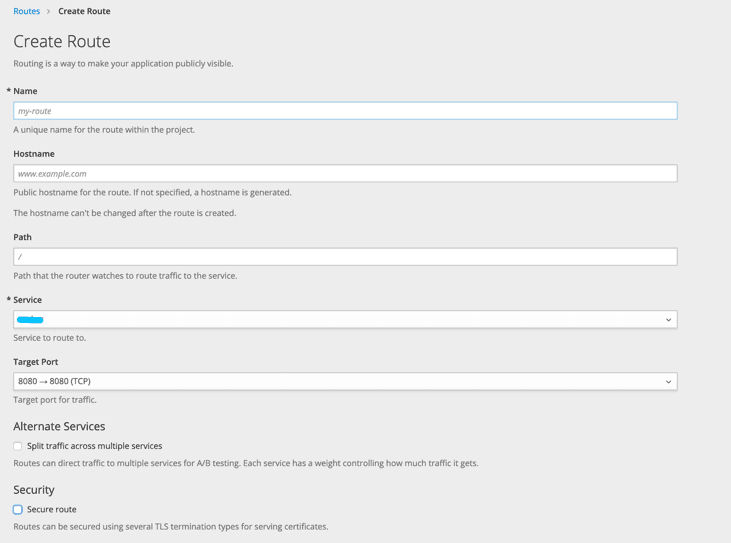Click the 'Service to route to.' help text
Viewport: 731px width, 543px height.
(x=50, y=338)
